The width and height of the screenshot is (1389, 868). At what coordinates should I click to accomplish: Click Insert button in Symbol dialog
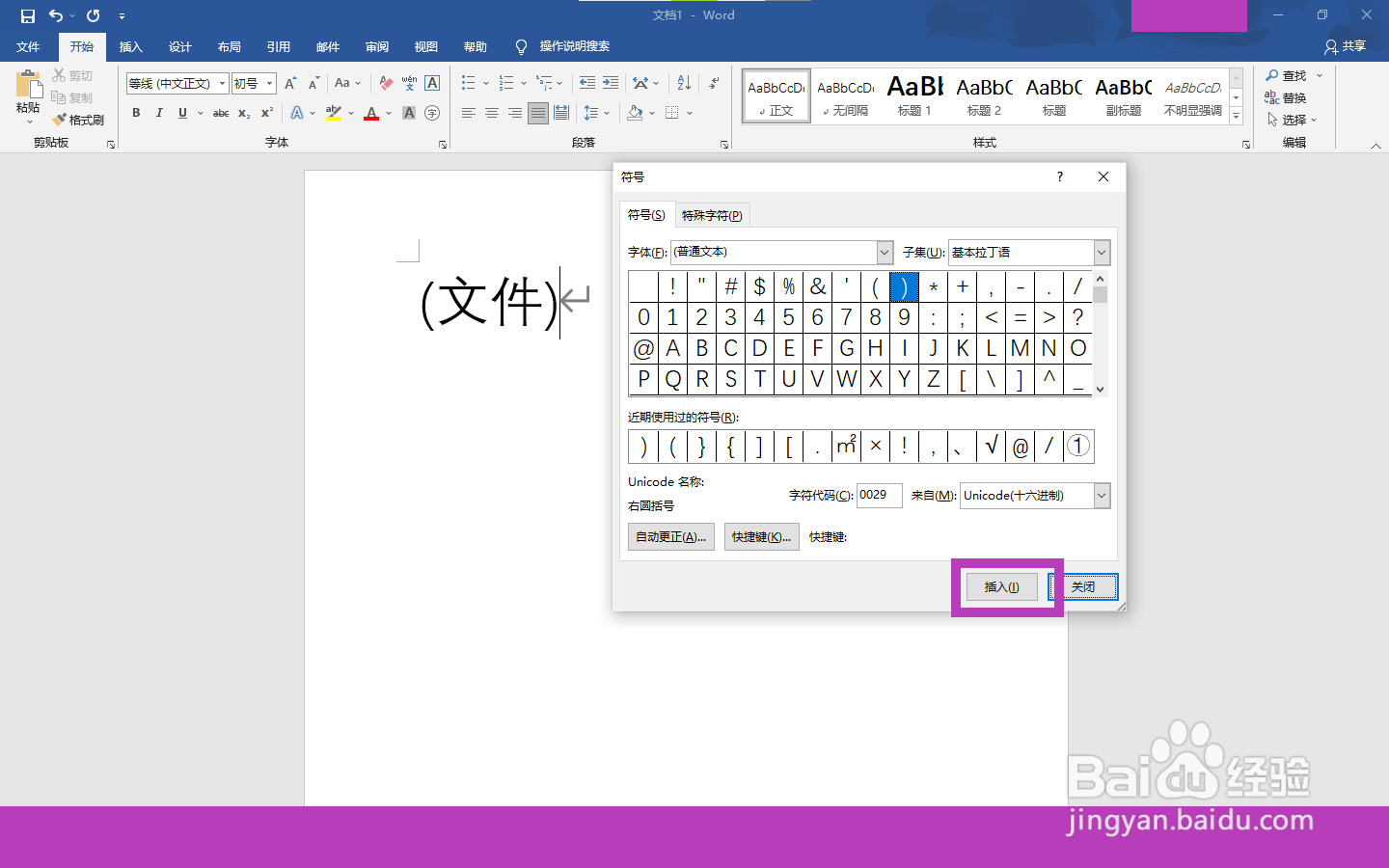click(x=1001, y=586)
